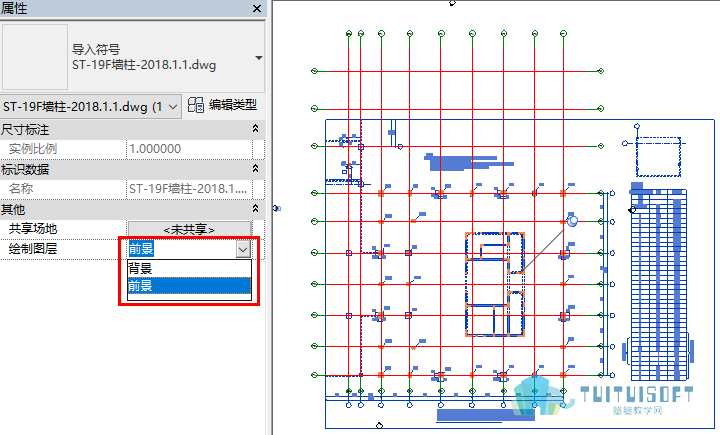This screenshot has height=435, width=720.
Task: Open the 绘制图层 dropdown arrow
Action: (243, 249)
